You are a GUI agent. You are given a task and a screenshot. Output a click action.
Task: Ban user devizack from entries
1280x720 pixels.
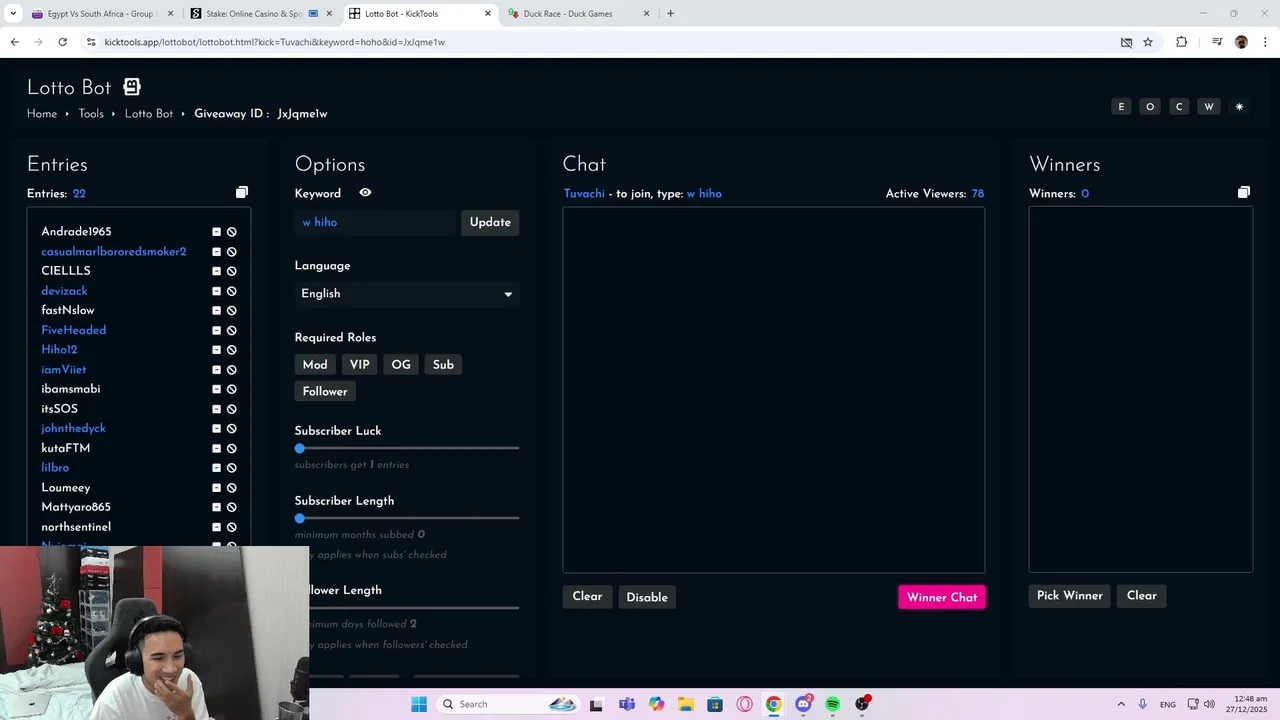pyautogui.click(x=231, y=291)
